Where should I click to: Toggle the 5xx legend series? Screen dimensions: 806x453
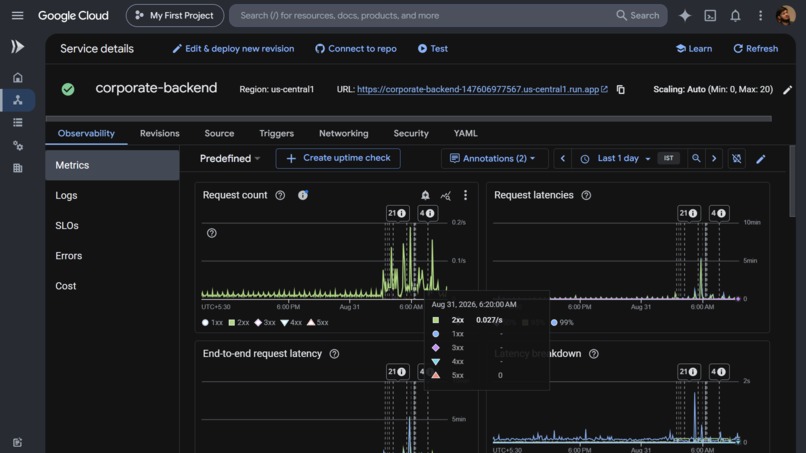[x=317, y=322]
